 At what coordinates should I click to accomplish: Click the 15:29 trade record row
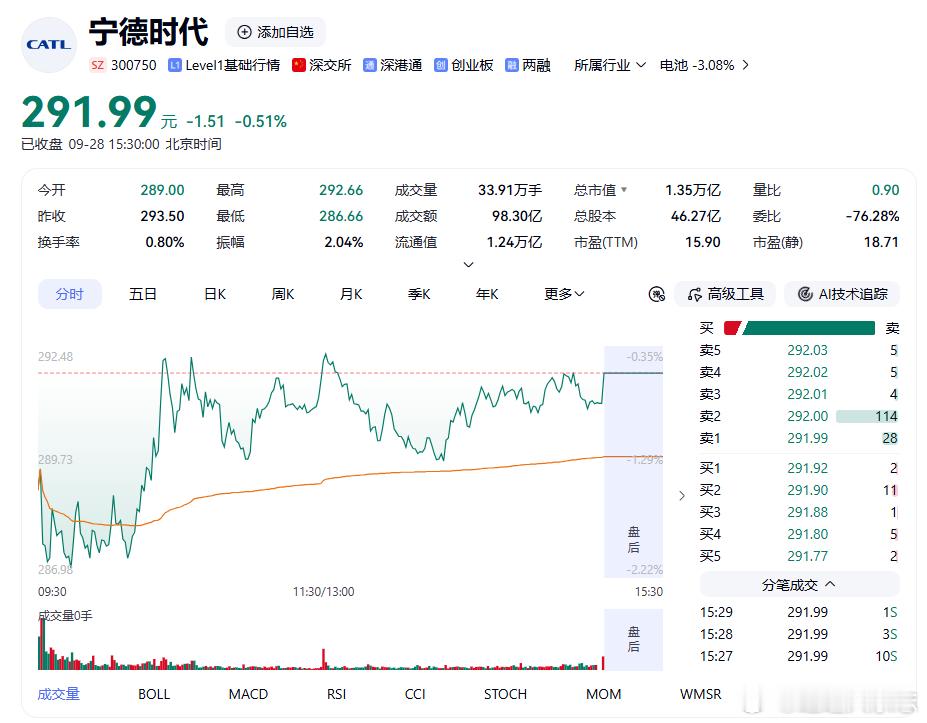[x=799, y=612]
